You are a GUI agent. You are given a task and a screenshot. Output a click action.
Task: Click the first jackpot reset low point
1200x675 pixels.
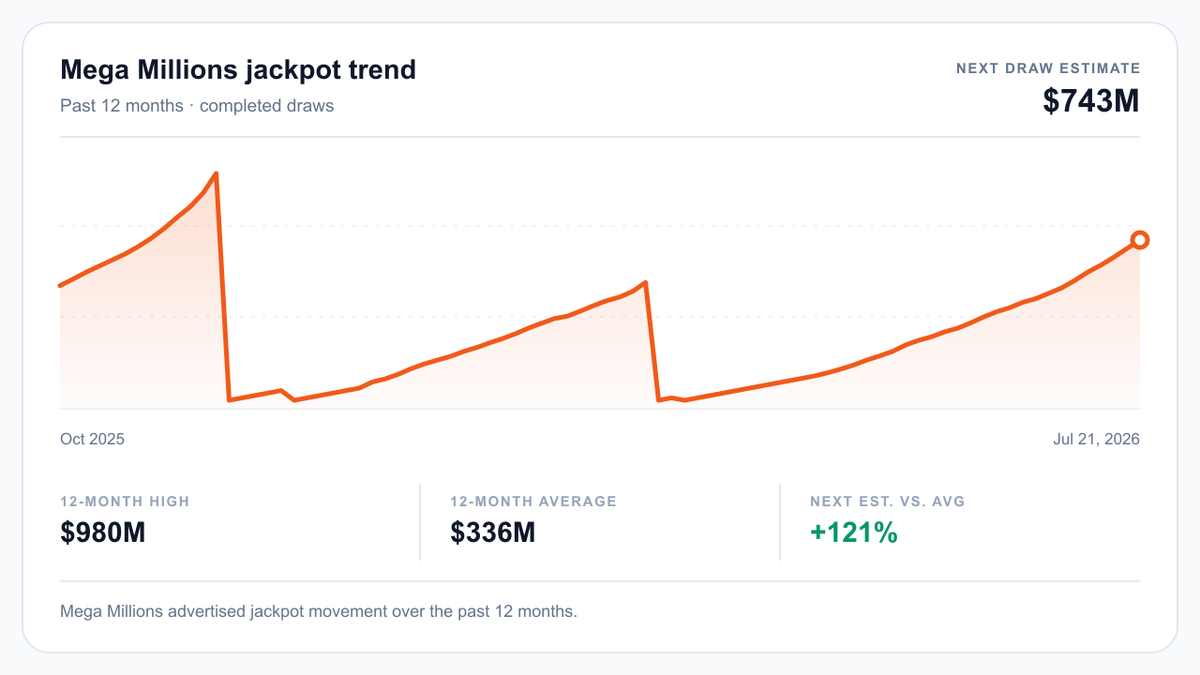point(230,400)
